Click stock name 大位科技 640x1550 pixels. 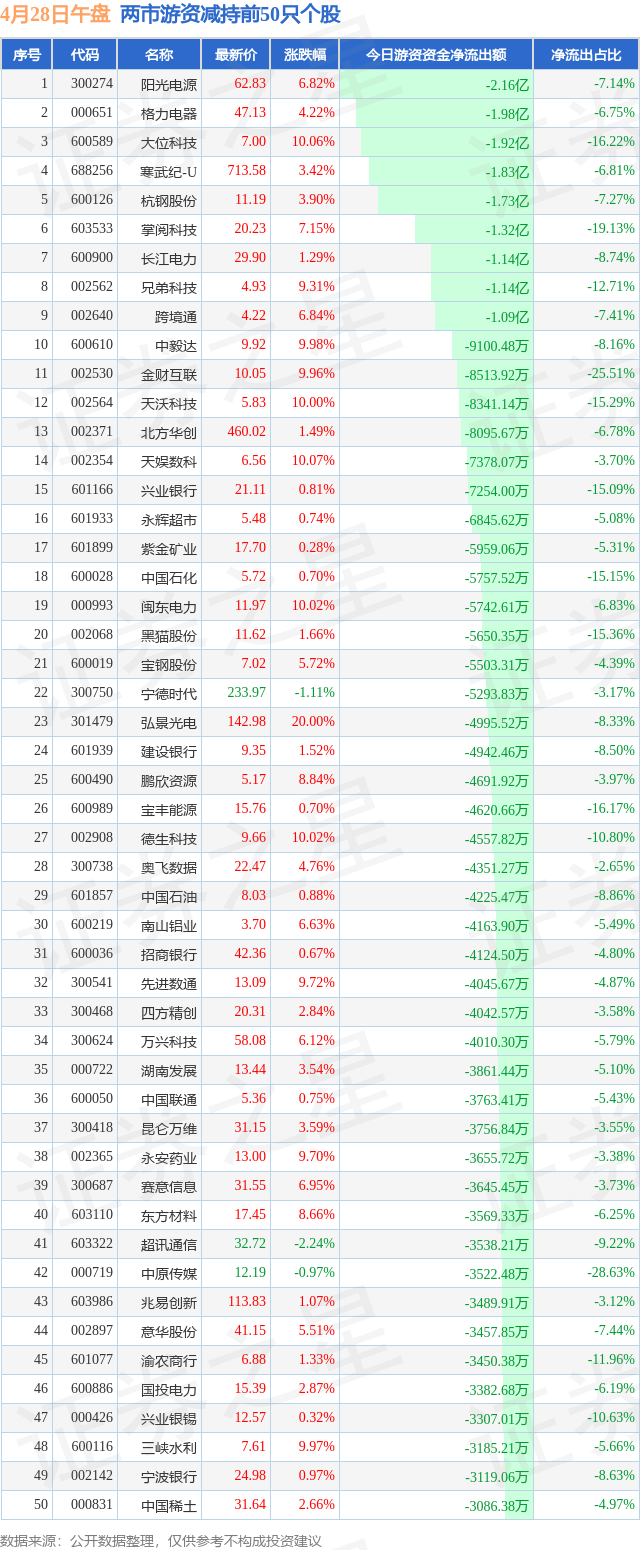pyautogui.click(x=169, y=142)
